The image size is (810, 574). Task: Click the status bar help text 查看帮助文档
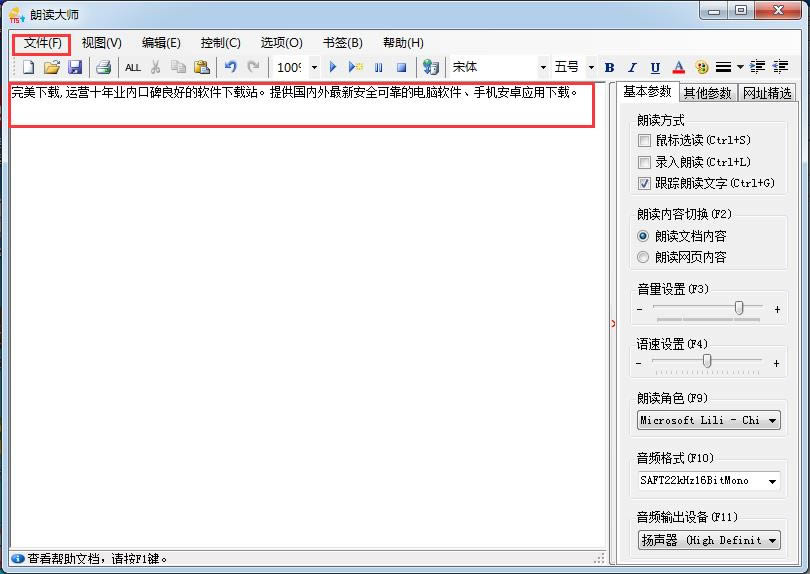97,559
